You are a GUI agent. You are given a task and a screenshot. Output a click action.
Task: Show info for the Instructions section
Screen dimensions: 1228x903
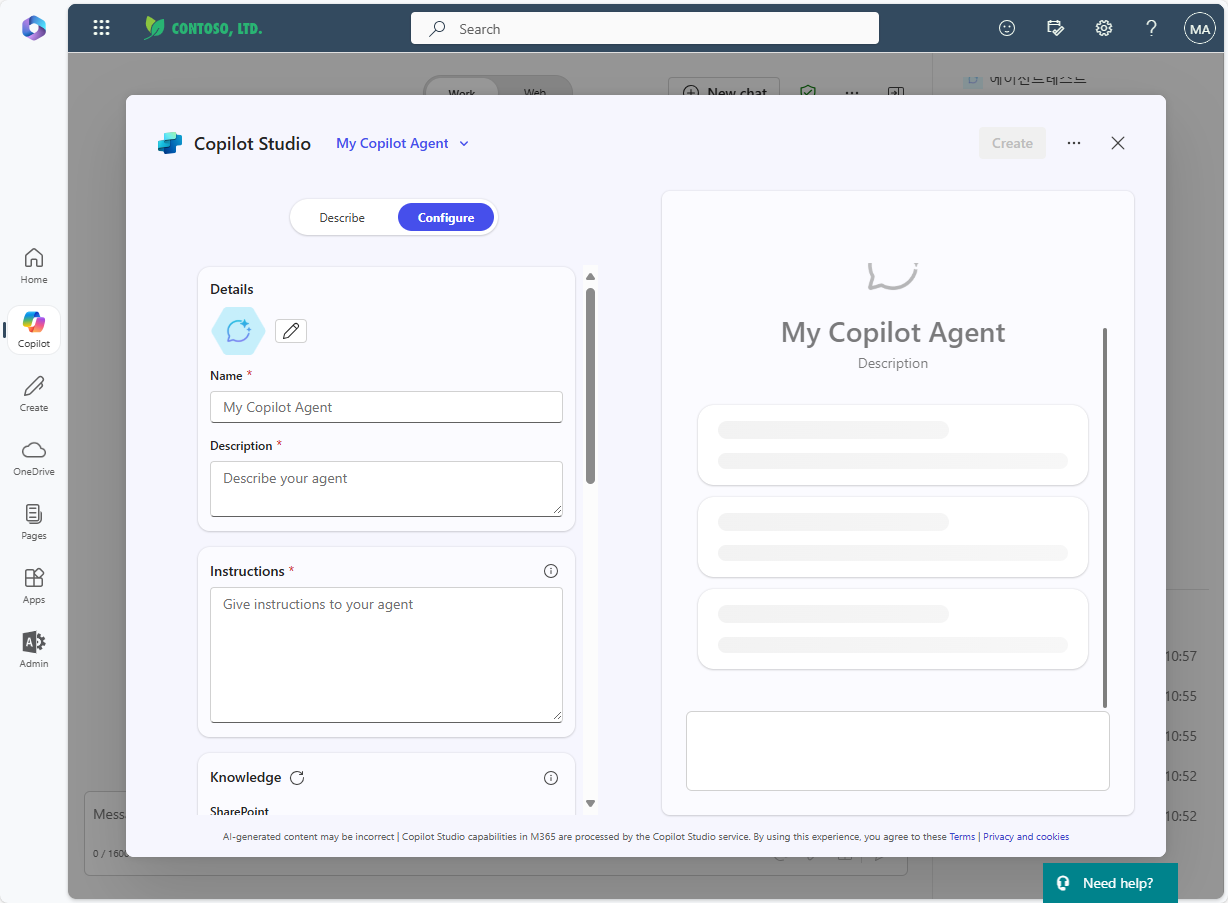[x=551, y=571]
